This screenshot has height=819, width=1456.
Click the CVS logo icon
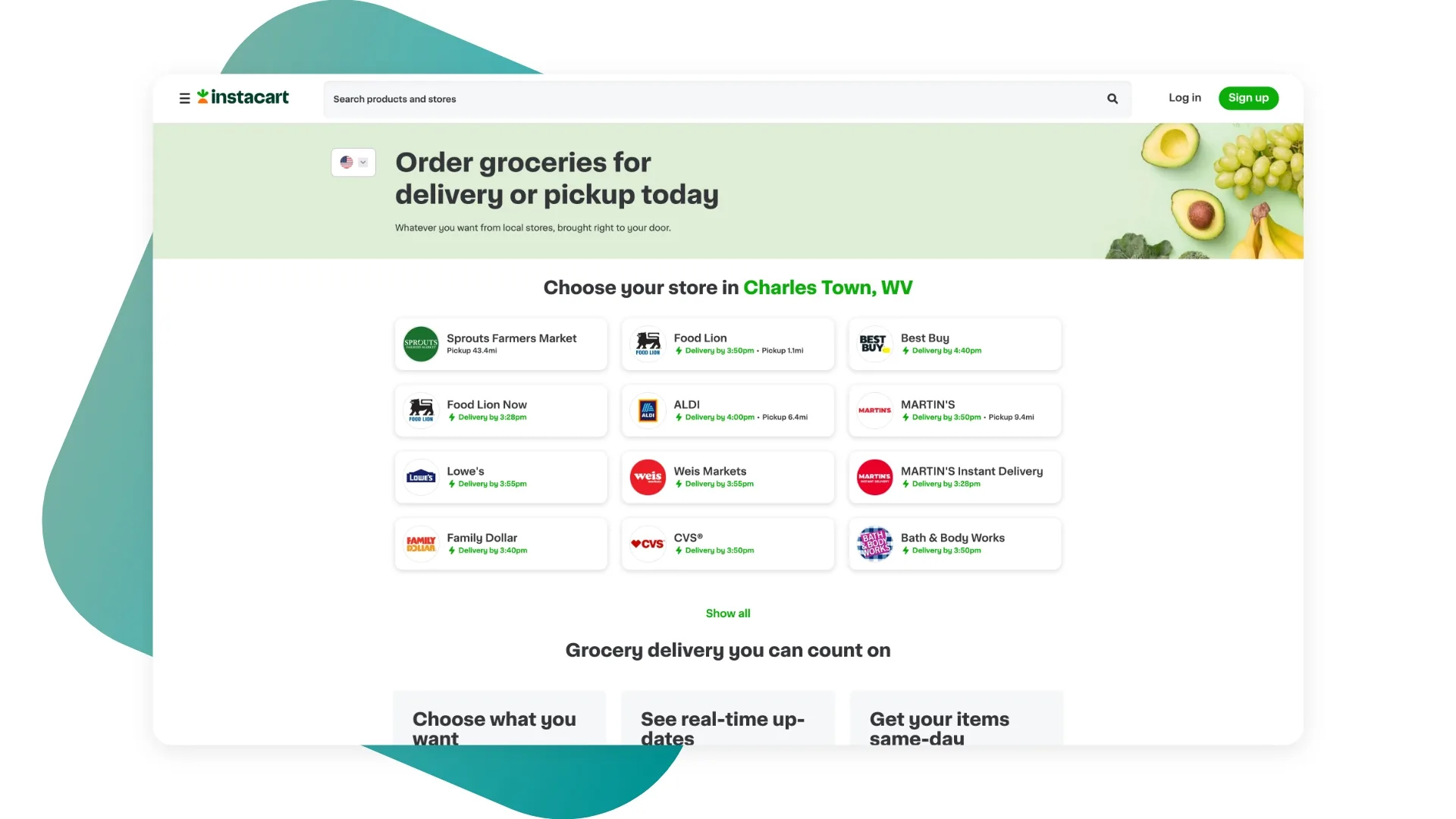pyautogui.click(x=648, y=544)
